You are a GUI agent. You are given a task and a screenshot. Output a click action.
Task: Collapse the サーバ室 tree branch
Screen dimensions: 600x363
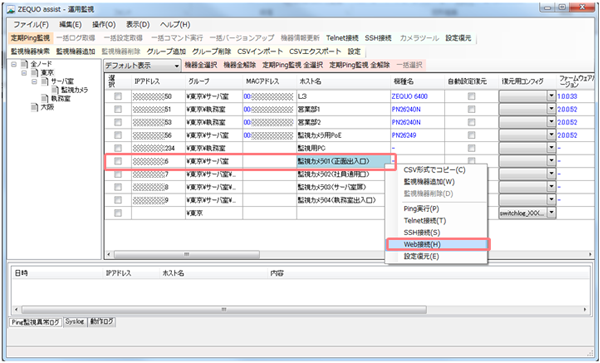pyautogui.click(x=34, y=81)
